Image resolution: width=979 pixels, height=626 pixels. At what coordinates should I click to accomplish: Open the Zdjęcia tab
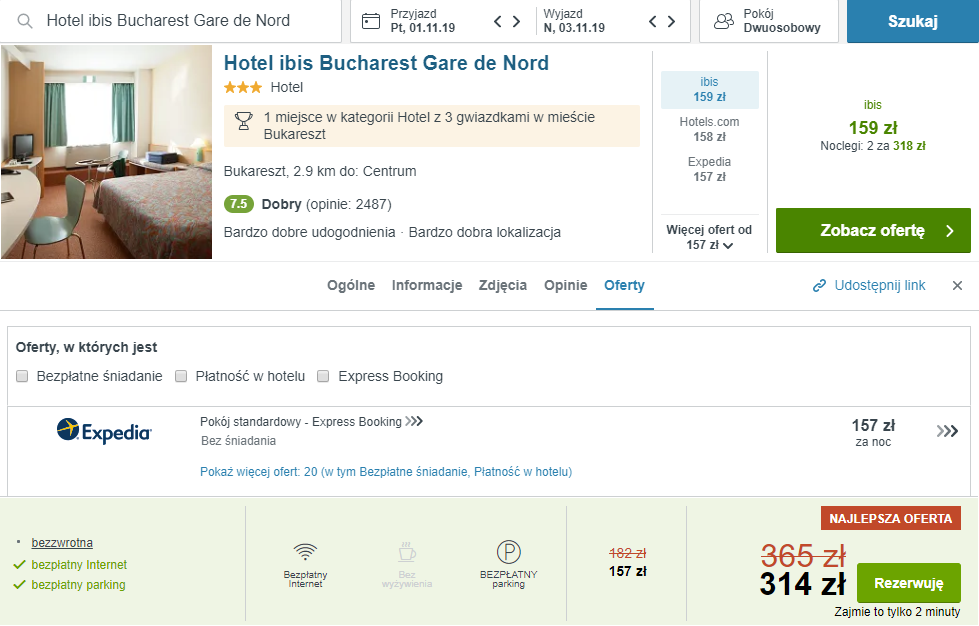503,285
